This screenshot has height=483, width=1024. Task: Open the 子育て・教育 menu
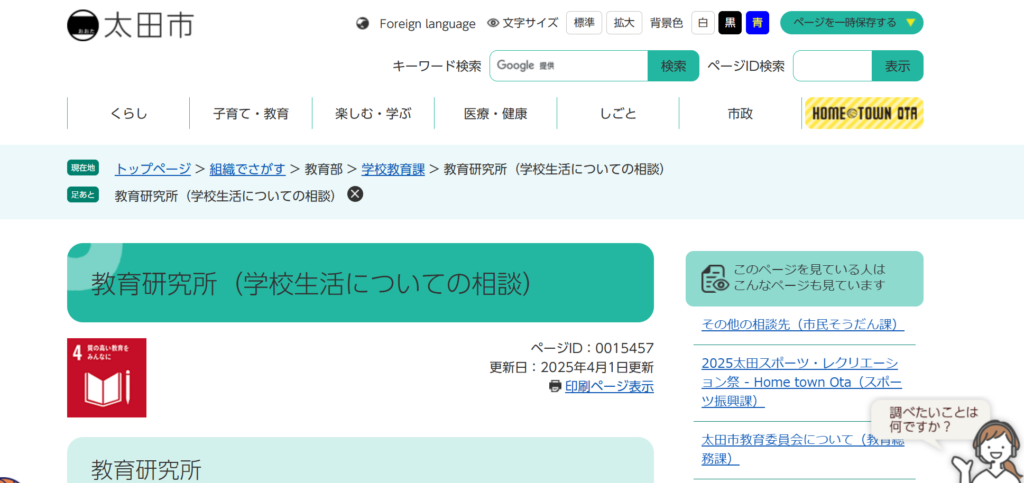250,113
